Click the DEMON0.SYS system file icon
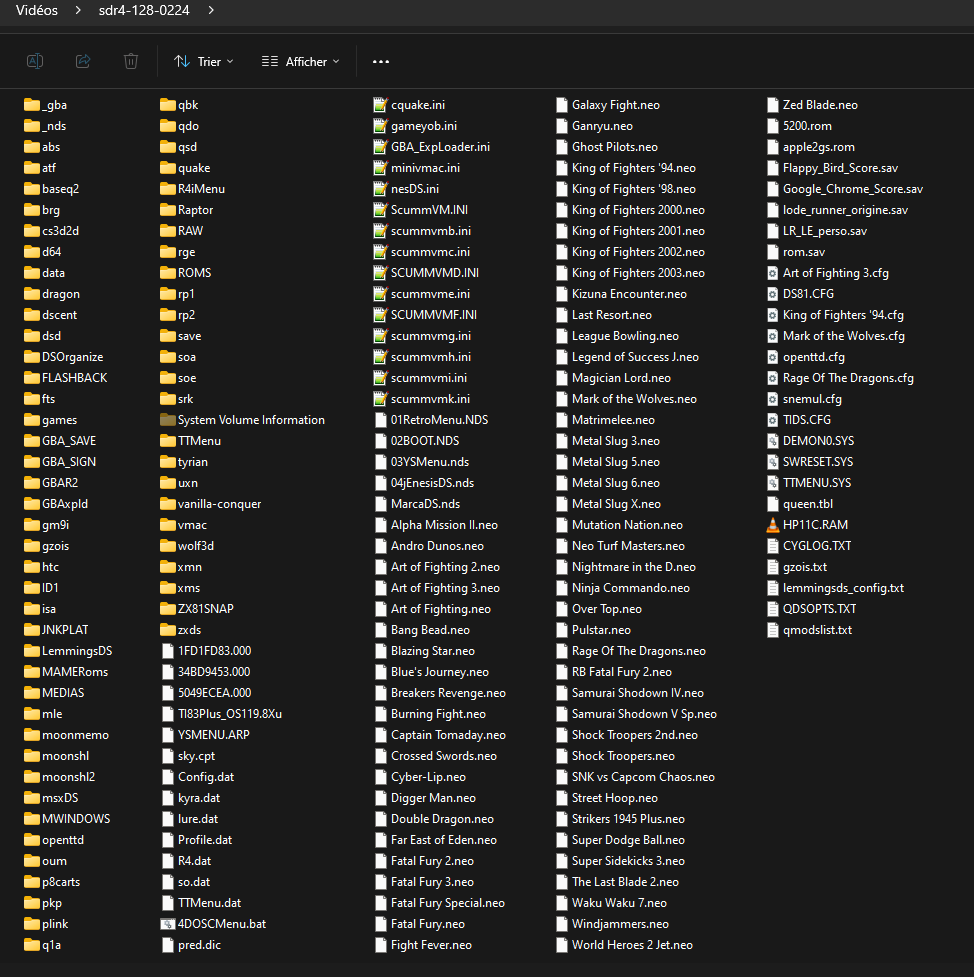 coord(773,441)
